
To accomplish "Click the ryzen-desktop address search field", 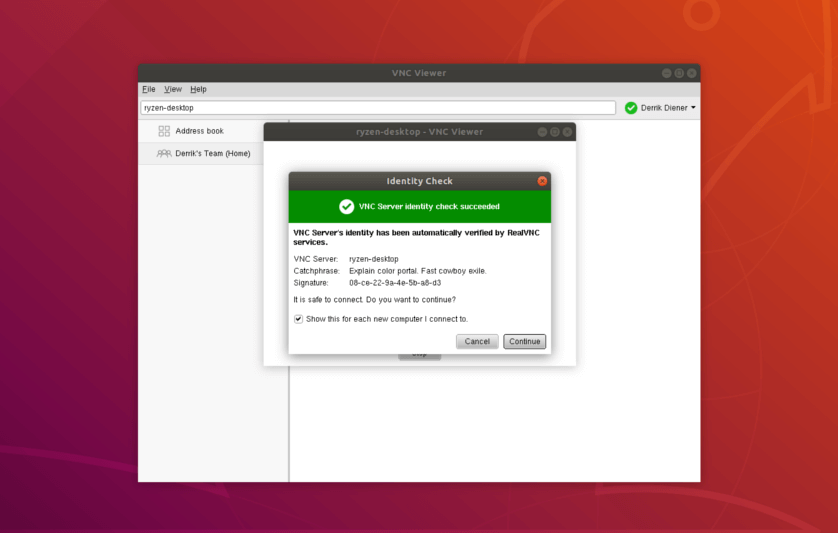I will [x=378, y=108].
